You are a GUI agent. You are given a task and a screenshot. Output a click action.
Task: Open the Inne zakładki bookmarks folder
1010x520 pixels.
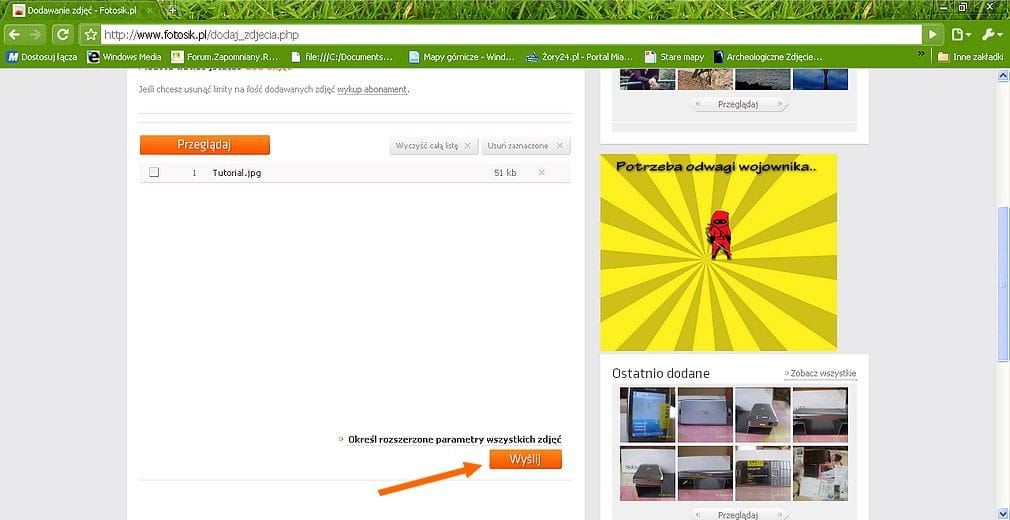(971, 57)
